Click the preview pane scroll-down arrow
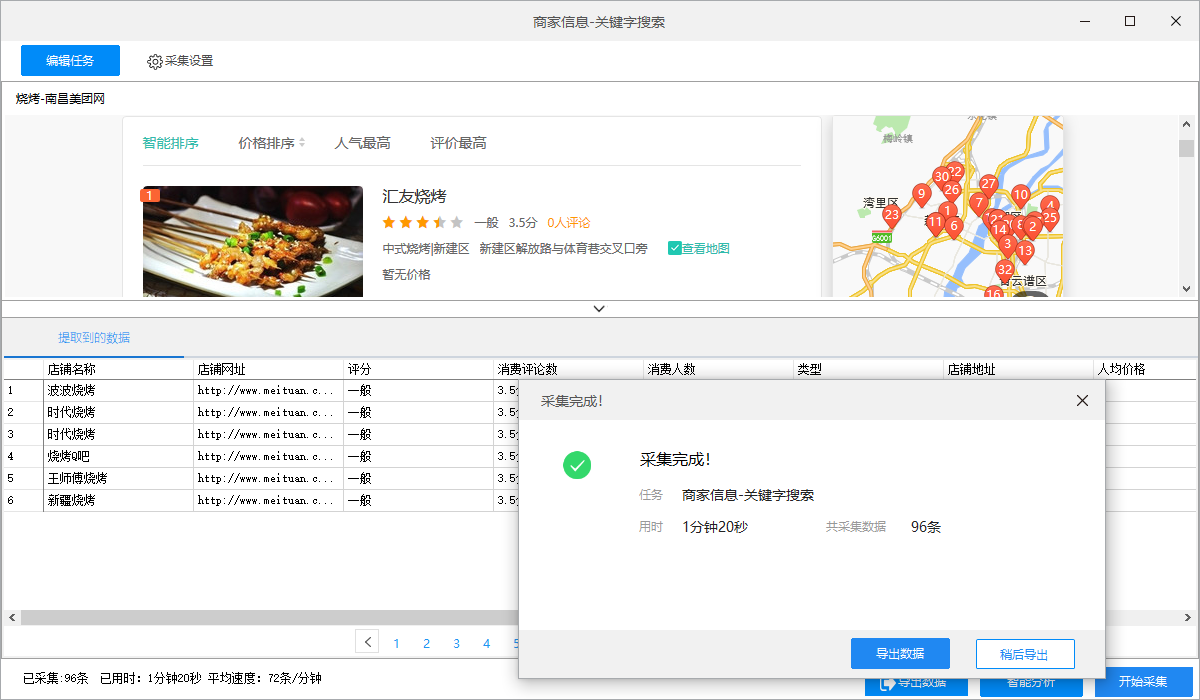Image resolution: width=1200 pixels, height=700 pixels. (x=1187, y=288)
